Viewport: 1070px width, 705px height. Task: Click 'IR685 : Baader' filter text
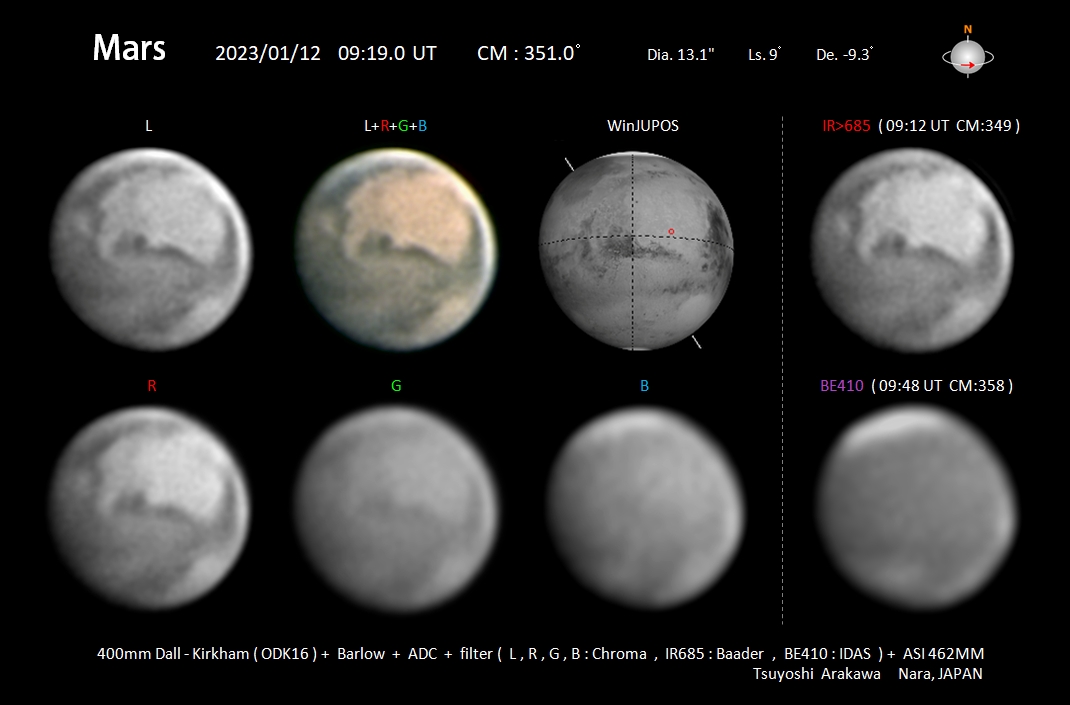click(x=714, y=654)
